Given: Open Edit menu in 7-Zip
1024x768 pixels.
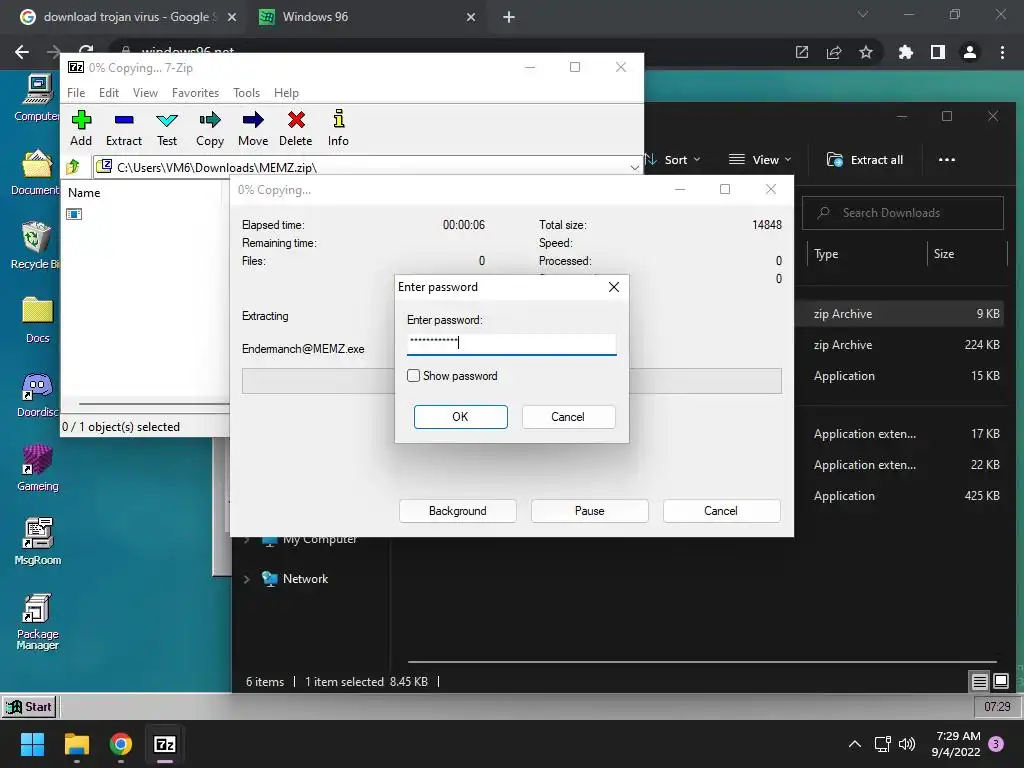Looking at the screenshot, I should (x=109, y=93).
